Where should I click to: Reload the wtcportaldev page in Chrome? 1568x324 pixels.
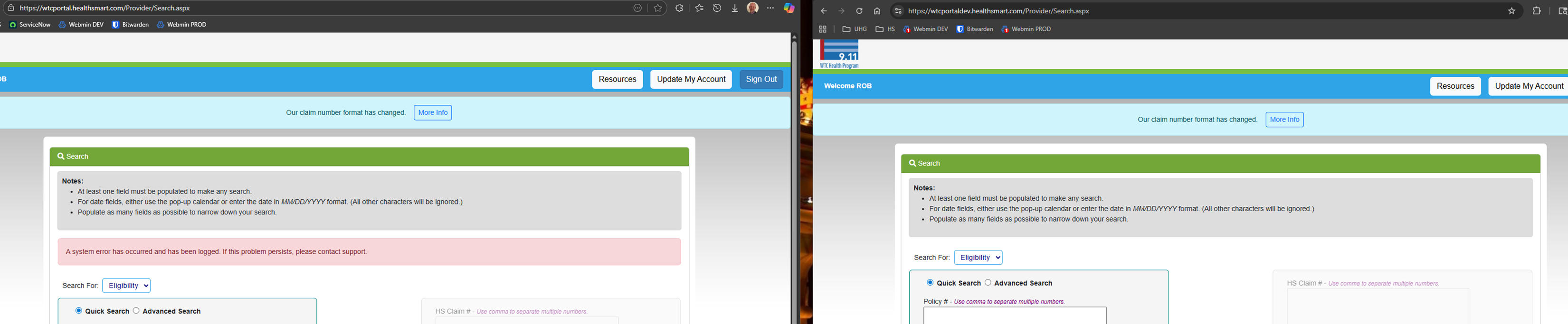click(859, 11)
